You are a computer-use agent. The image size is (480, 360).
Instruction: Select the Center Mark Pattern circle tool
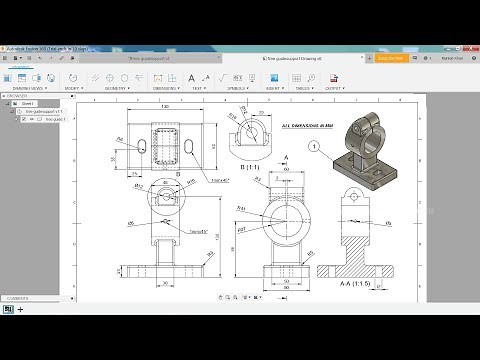point(124,78)
